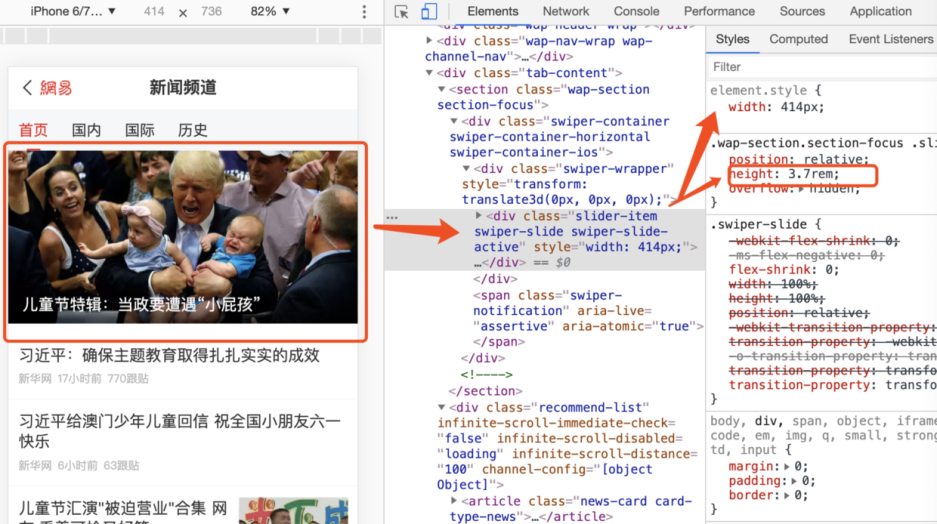This screenshot has width=937, height=524.
Task: Switch to the Network tab
Action: (x=565, y=11)
